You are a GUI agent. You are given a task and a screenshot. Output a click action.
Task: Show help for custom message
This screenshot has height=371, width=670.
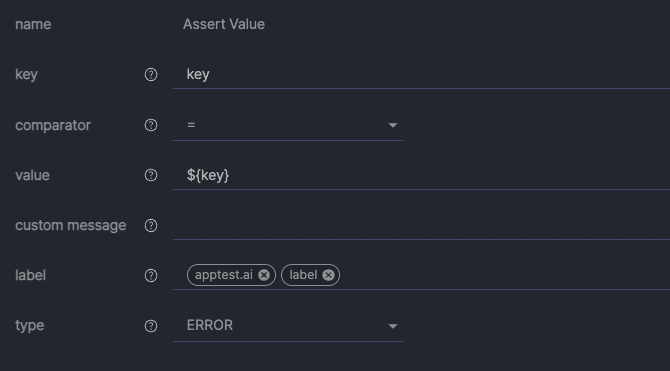[x=151, y=226]
